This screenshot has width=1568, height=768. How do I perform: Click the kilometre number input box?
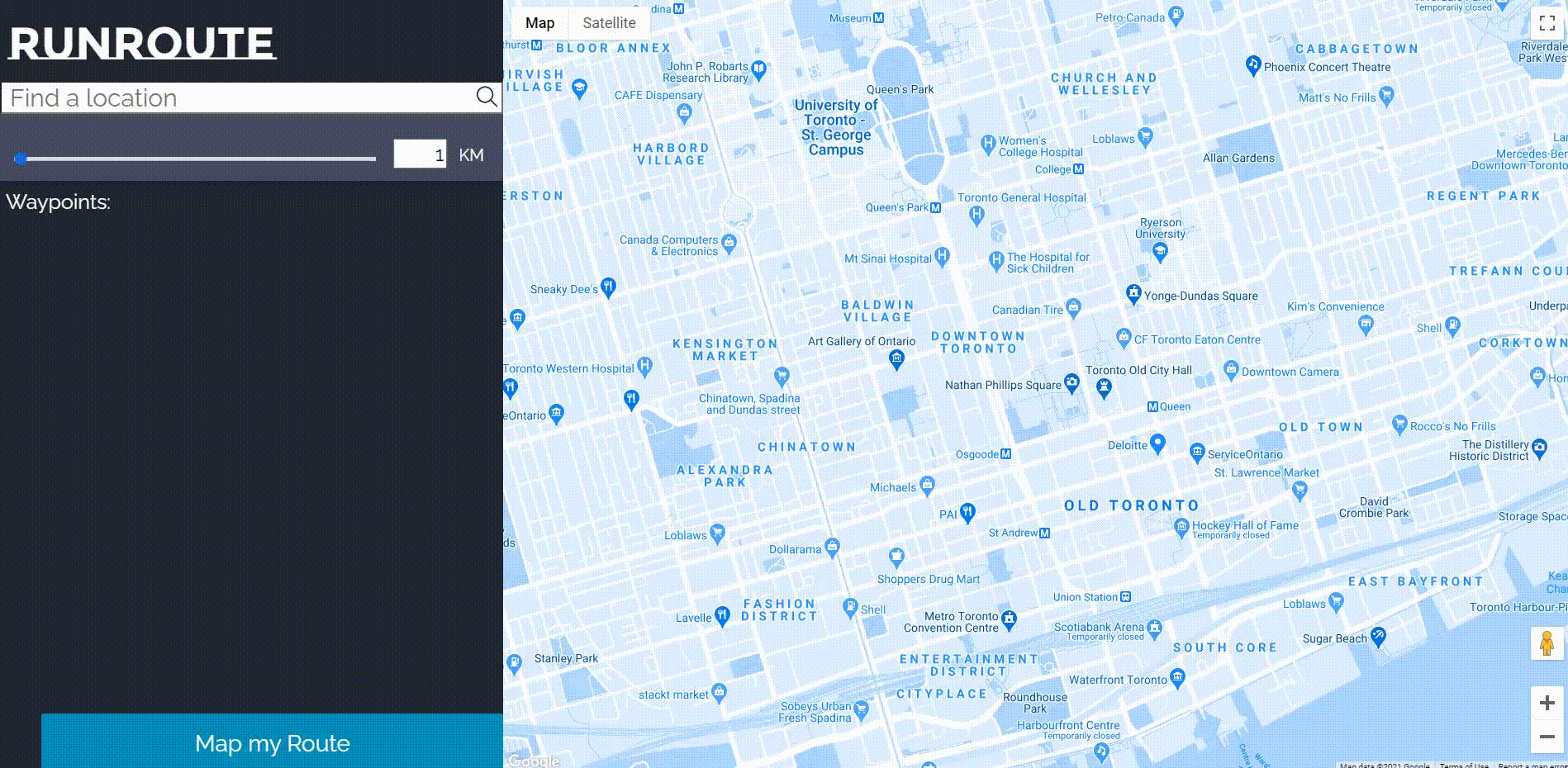point(420,154)
